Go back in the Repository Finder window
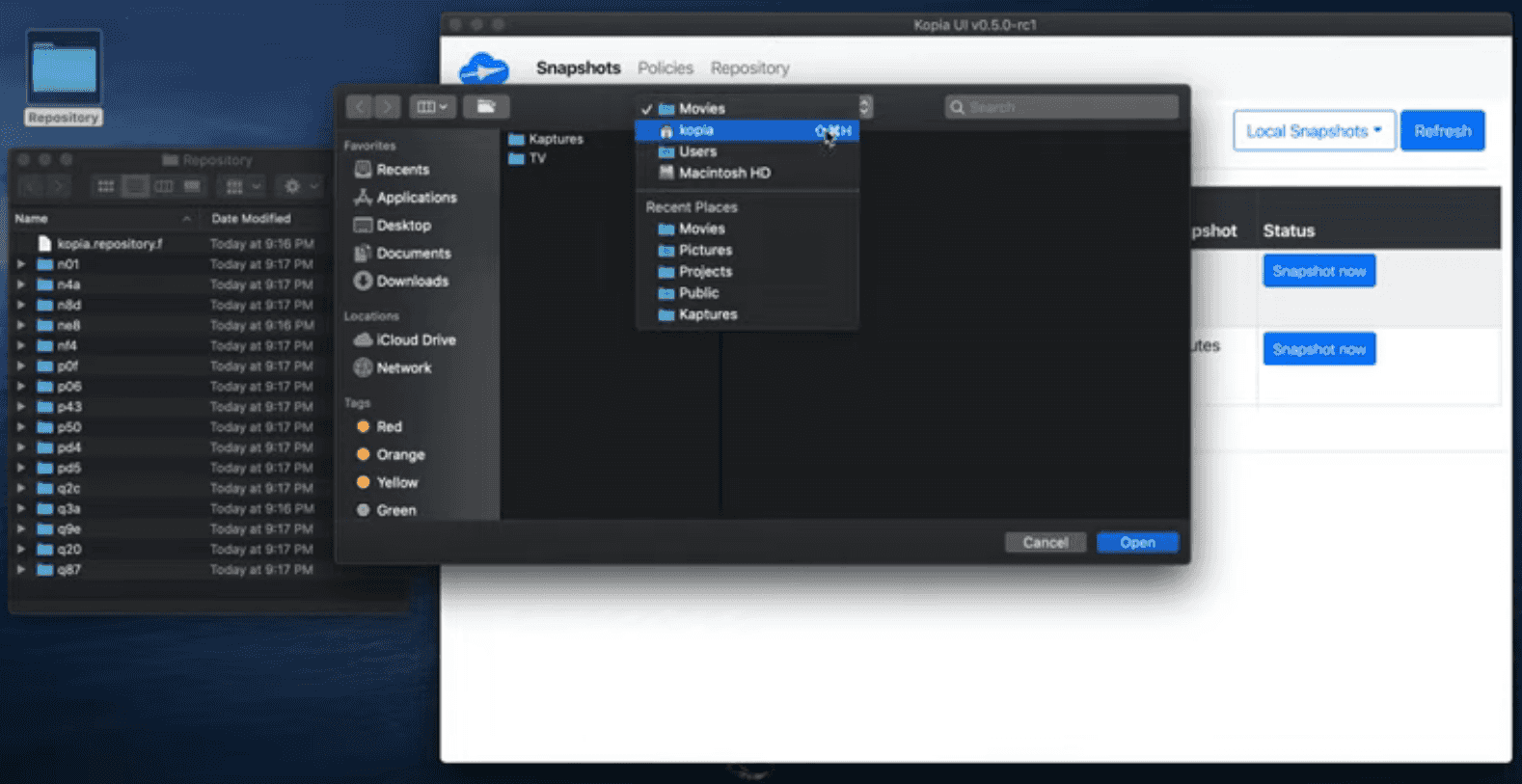The image size is (1522, 784). (x=31, y=185)
